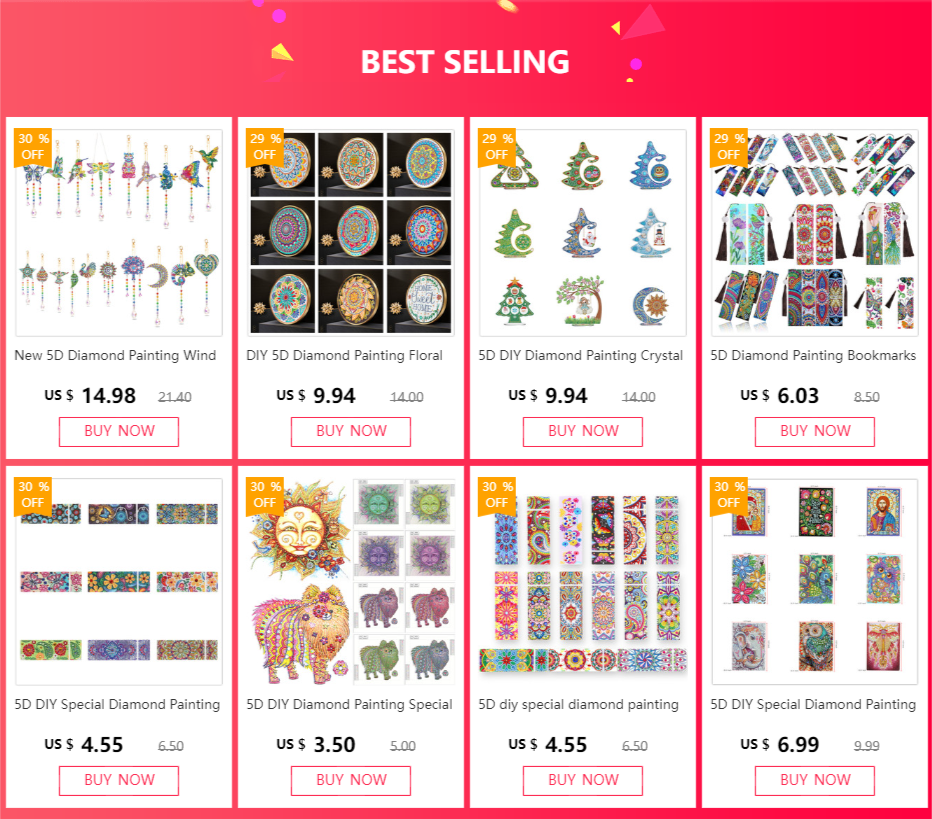Open the sun and dog painting thumbnail

point(351,581)
